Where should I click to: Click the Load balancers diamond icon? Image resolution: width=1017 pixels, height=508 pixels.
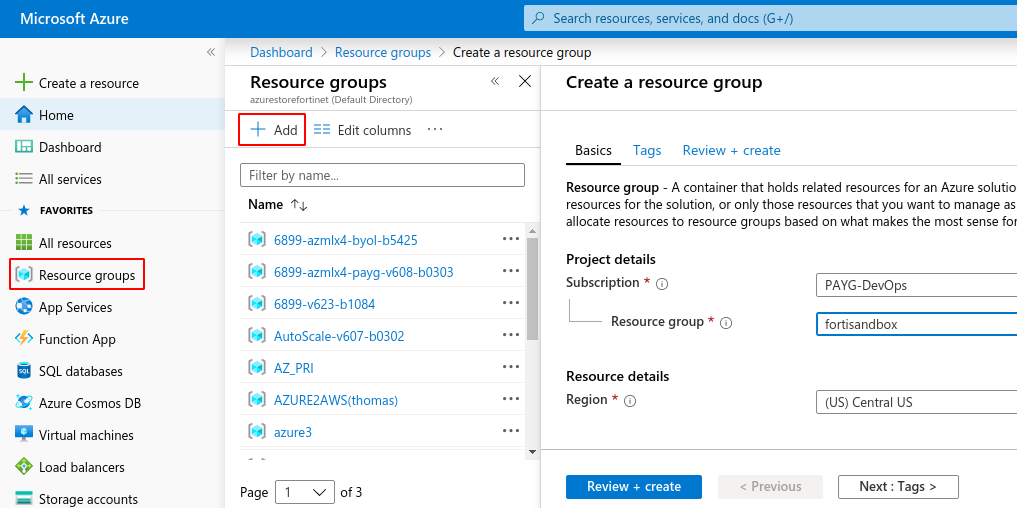[x=23, y=466]
